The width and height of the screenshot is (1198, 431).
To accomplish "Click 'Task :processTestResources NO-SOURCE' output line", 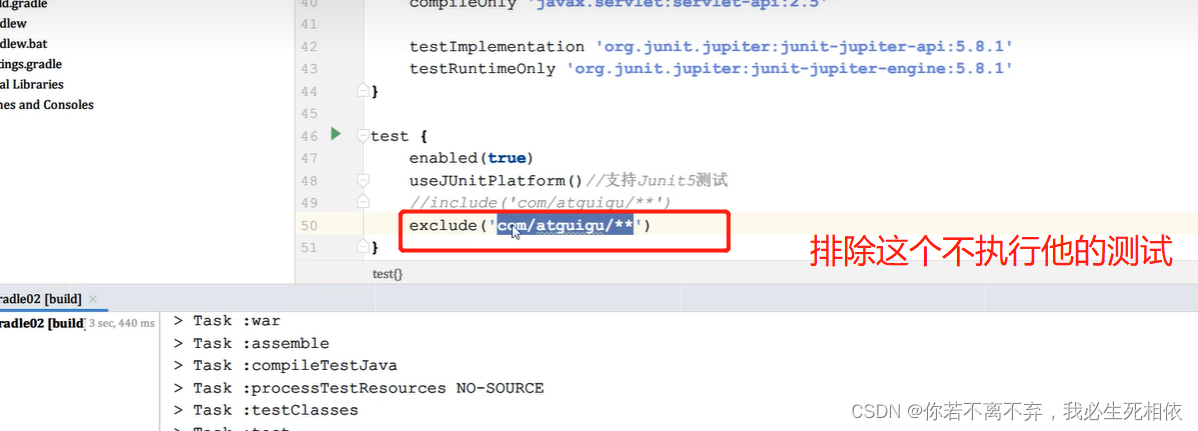I will (358, 388).
